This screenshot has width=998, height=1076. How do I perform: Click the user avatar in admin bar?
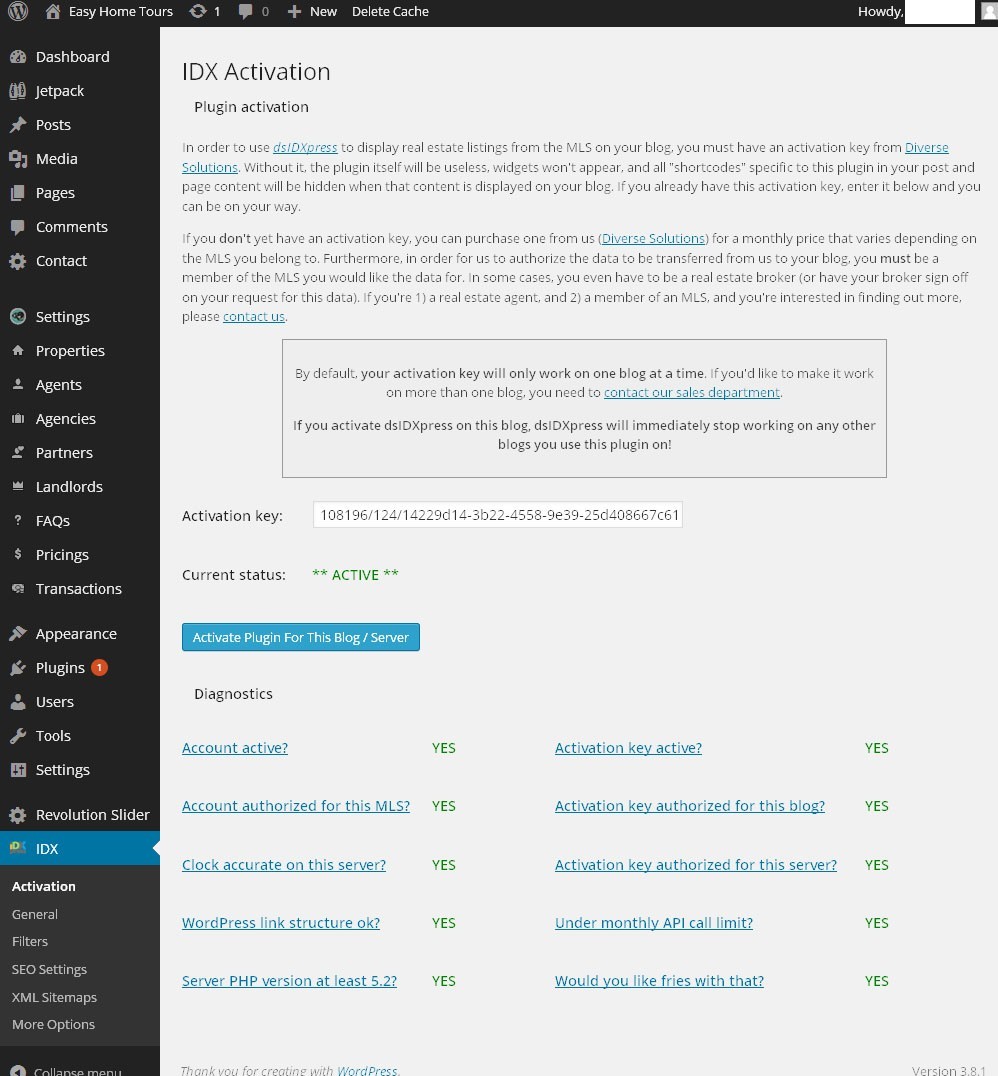(990, 12)
